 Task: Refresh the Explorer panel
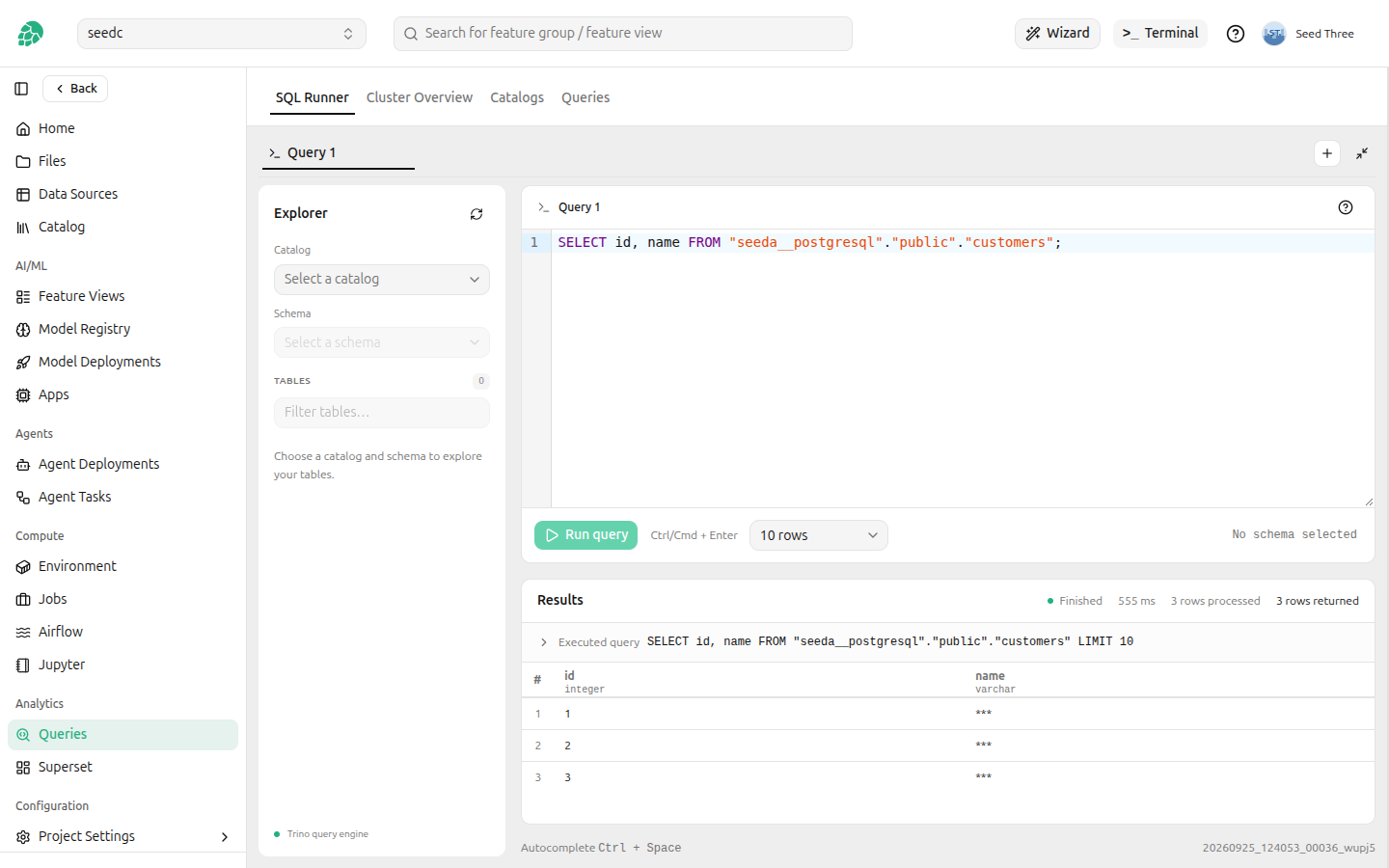click(x=477, y=214)
